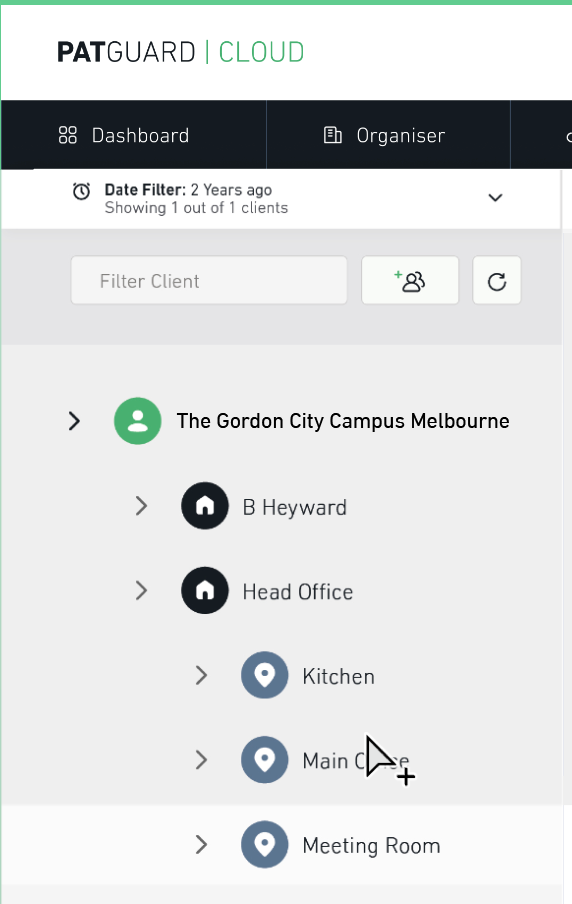This screenshot has height=904, width=572.
Task: Click the refresh client list icon
Action: pos(496,280)
